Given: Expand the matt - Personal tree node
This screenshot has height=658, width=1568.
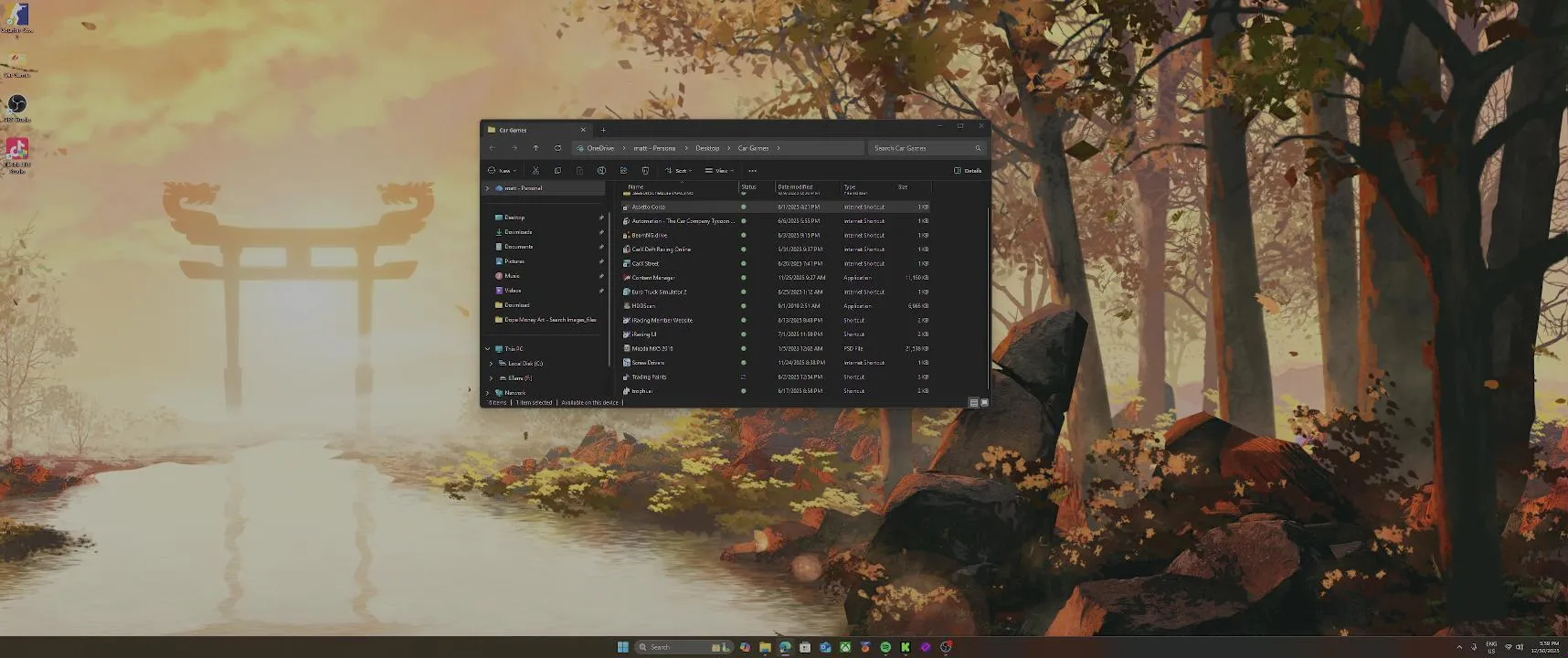Looking at the screenshot, I should (x=488, y=188).
